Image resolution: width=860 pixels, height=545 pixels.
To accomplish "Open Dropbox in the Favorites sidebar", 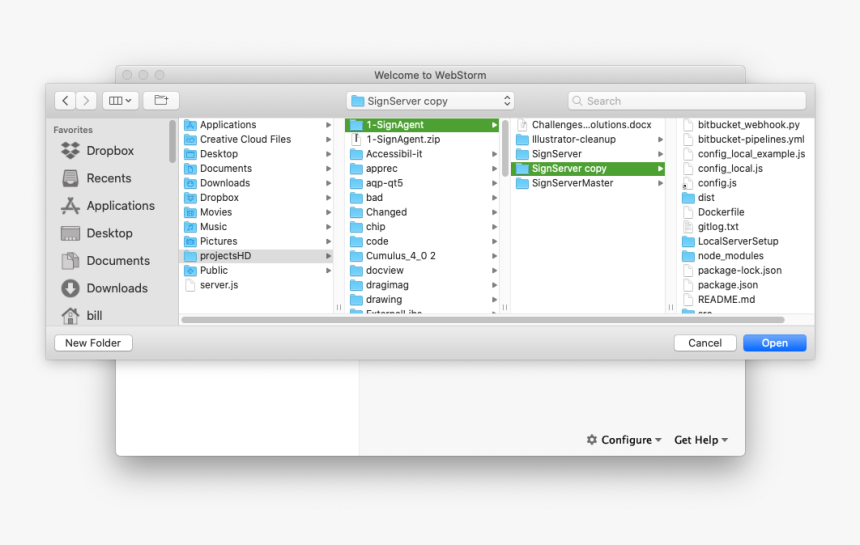I will [x=110, y=151].
